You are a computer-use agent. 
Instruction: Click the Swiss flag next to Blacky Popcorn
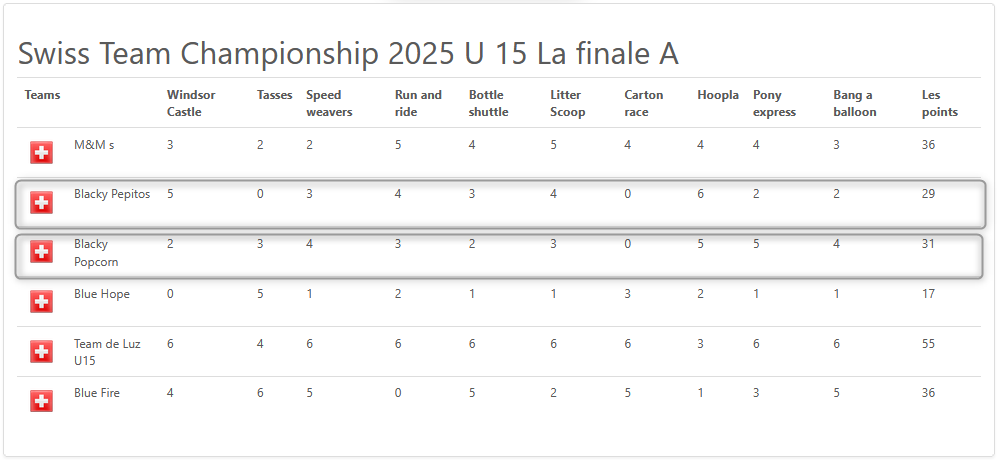(x=41, y=252)
